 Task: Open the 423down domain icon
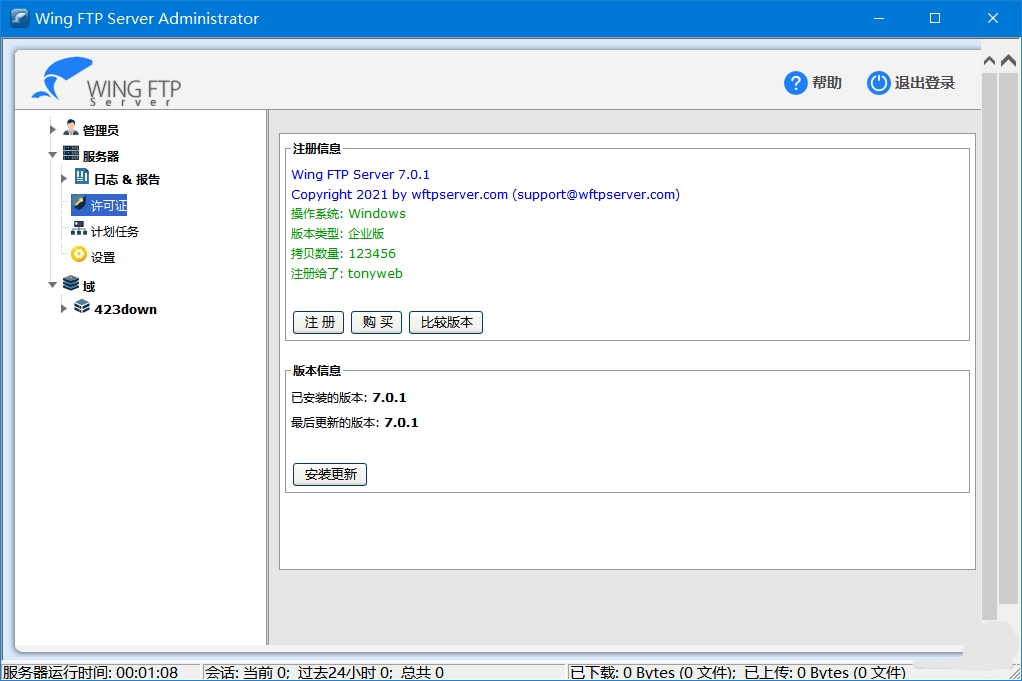[x=83, y=309]
